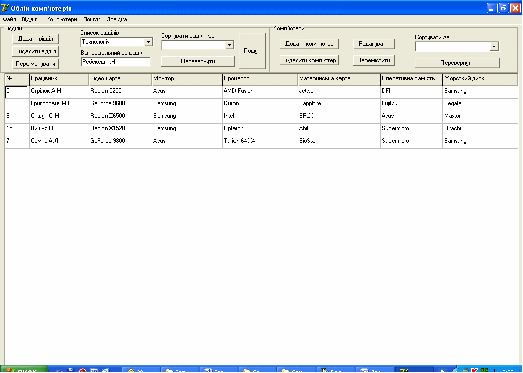Click wide button below right sort dropdown

pos(457,63)
